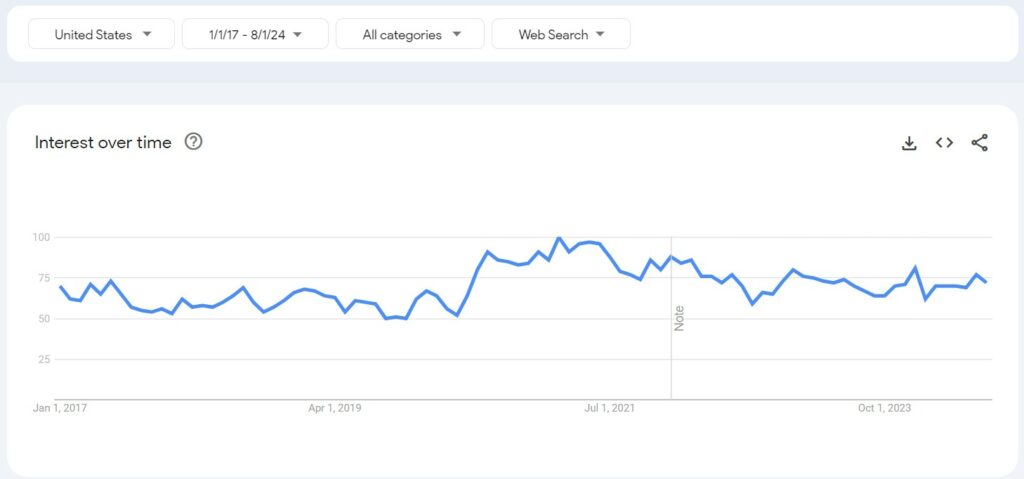Open the embed code icon

[944, 143]
